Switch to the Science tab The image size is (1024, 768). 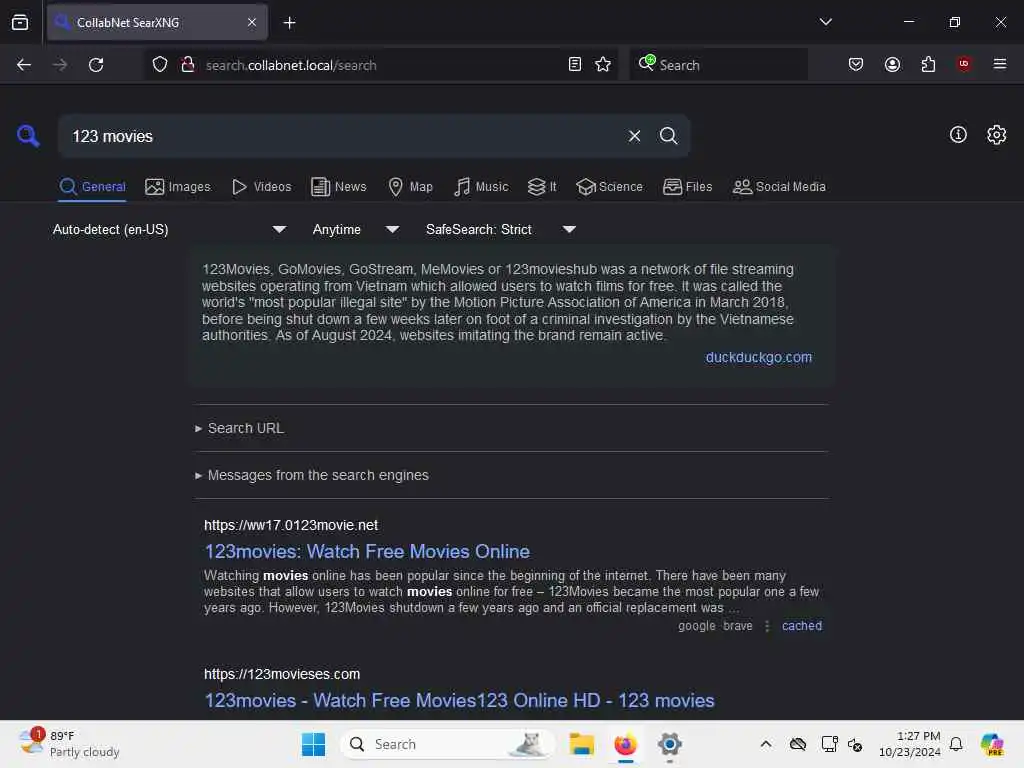pyautogui.click(x=610, y=187)
